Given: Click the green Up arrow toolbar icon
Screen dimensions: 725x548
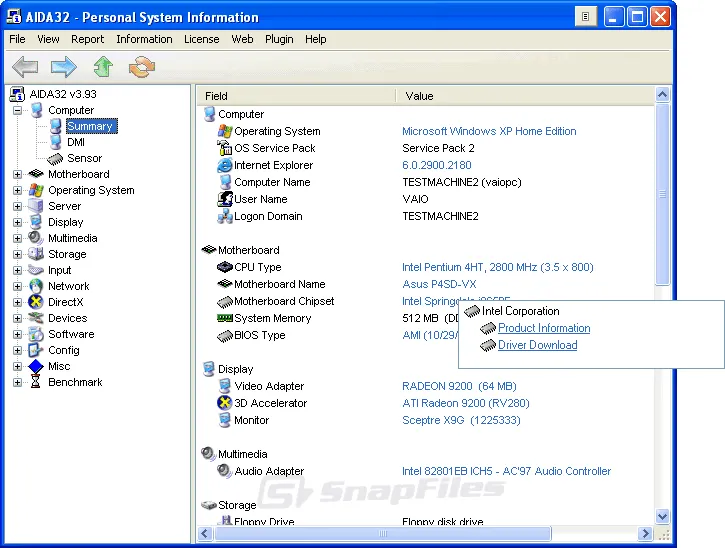Looking at the screenshot, I should click(103, 67).
